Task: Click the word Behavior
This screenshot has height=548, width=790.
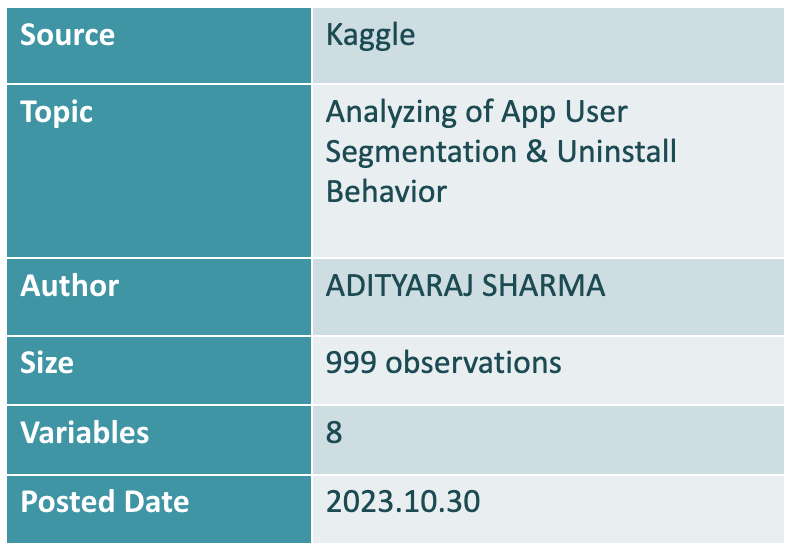Action: pos(386,190)
